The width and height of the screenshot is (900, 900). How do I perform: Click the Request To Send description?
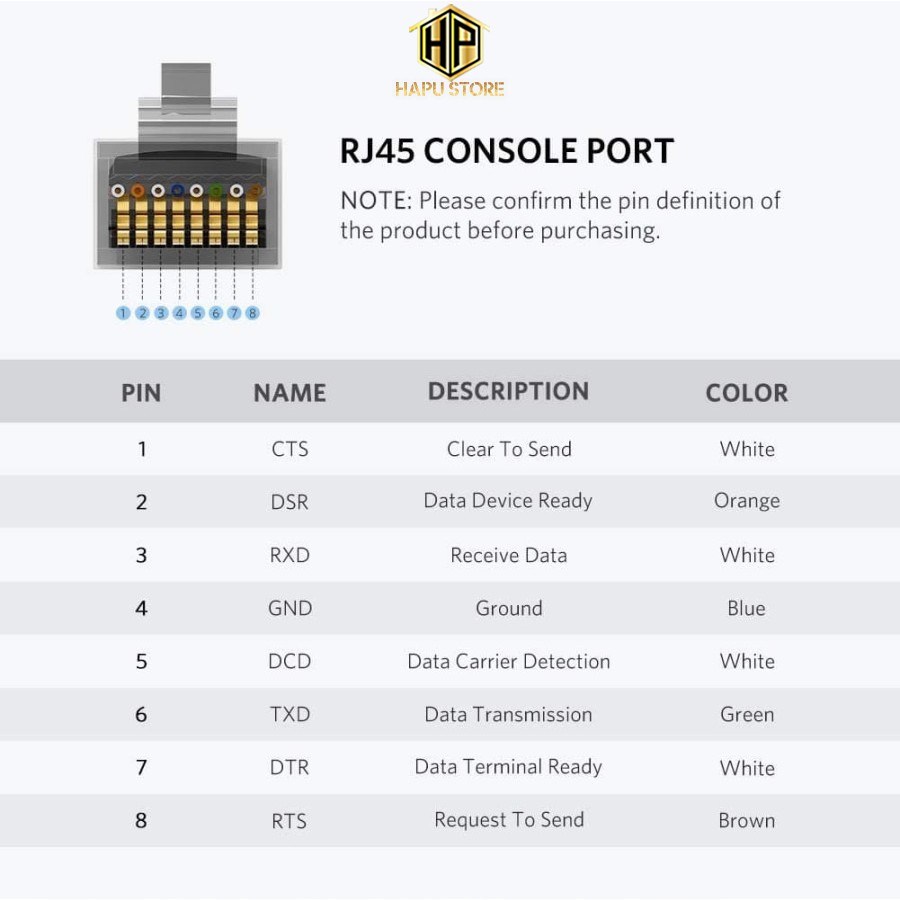click(x=508, y=820)
